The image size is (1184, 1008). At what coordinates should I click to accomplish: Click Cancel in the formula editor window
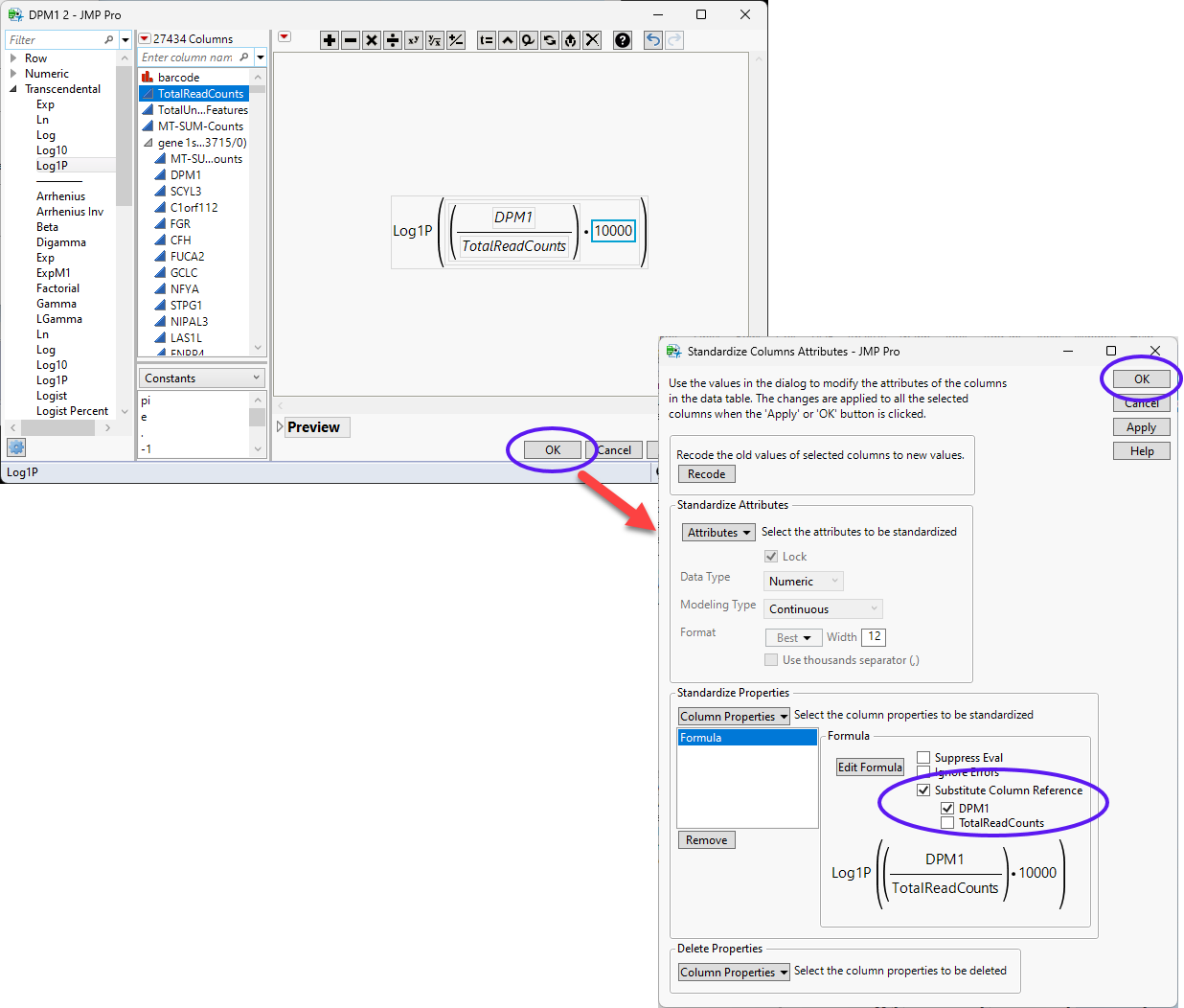tap(614, 450)
